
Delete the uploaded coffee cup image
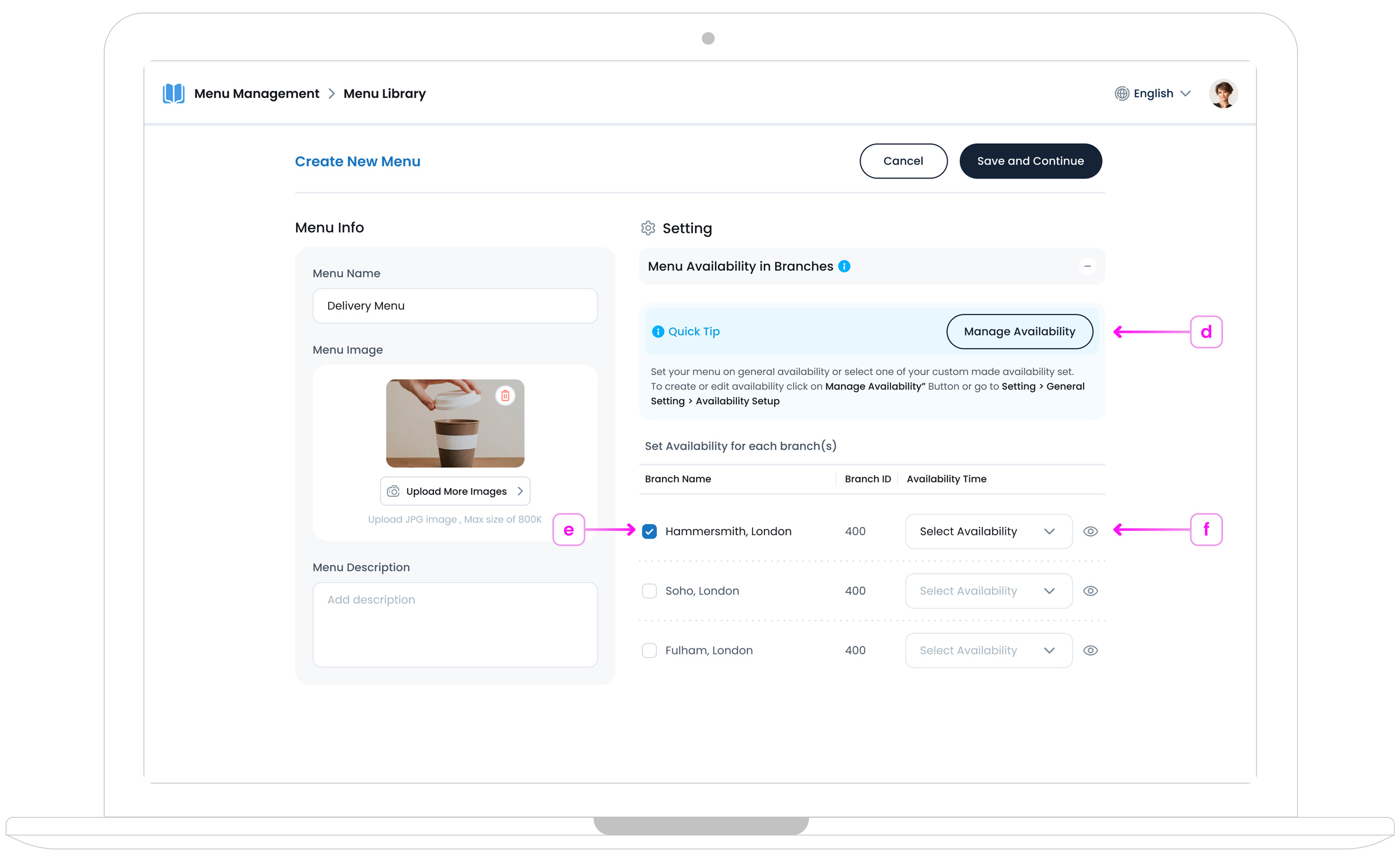click(x=505, y=396)
